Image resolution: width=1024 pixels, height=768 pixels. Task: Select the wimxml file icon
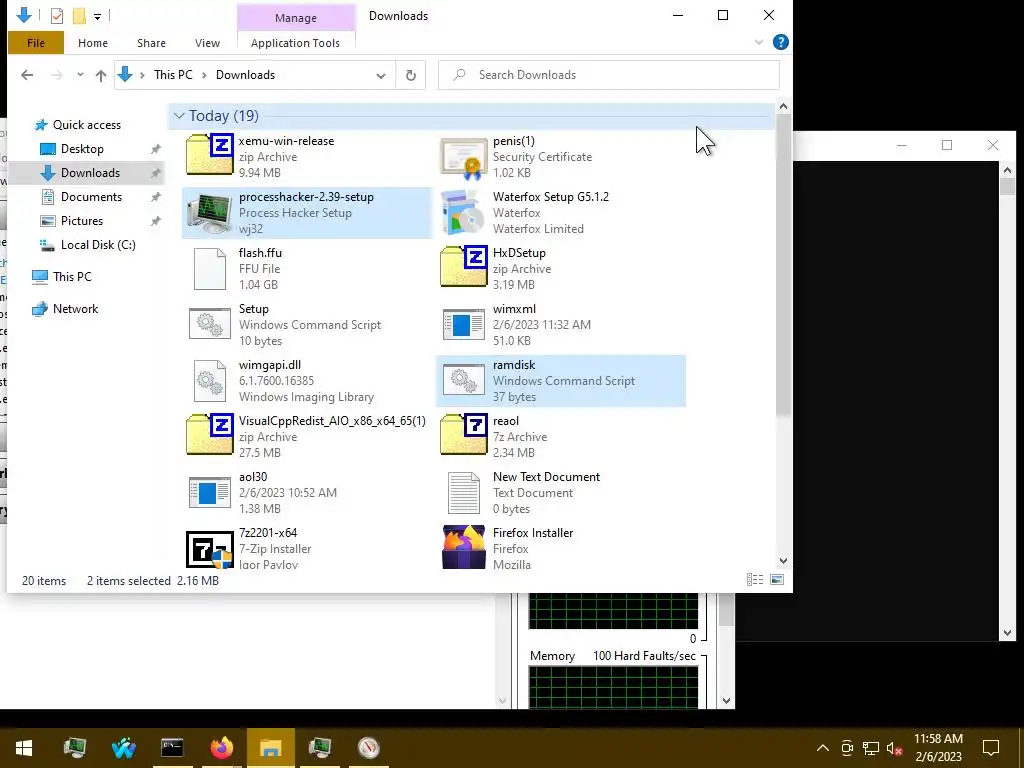[464, 325]
